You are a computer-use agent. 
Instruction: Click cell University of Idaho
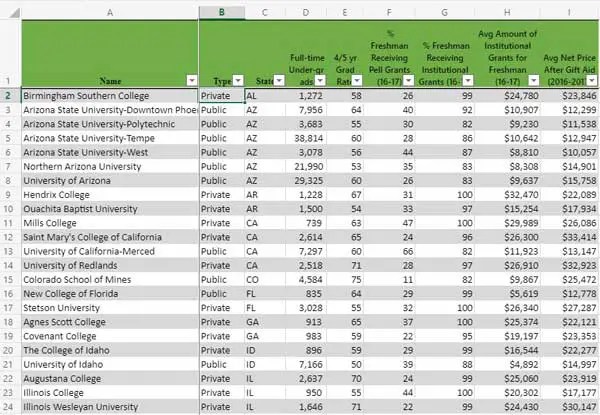(x=110, y=365)
